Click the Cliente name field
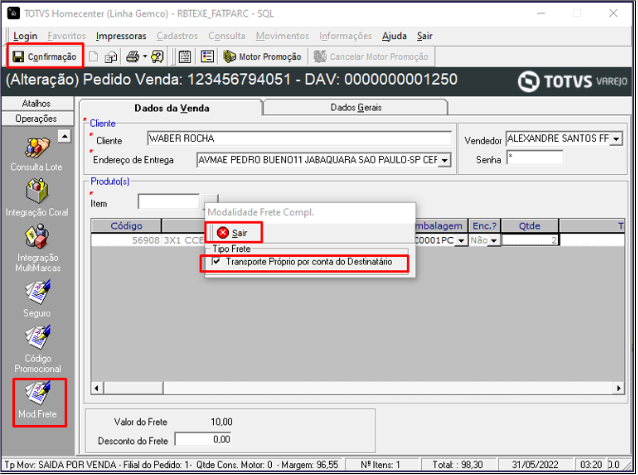Image resolution: width=638 pixels, height=475 pixels. (x=299, y=138)
